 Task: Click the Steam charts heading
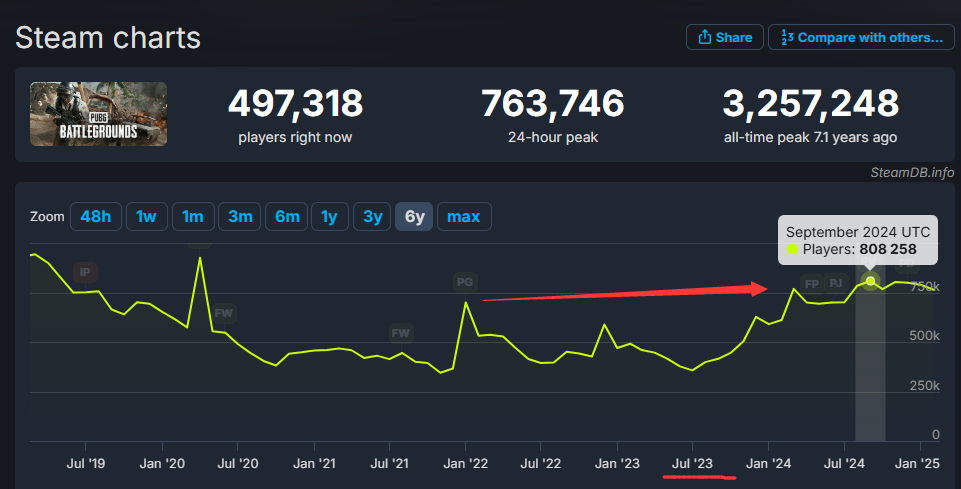[108, 38]
